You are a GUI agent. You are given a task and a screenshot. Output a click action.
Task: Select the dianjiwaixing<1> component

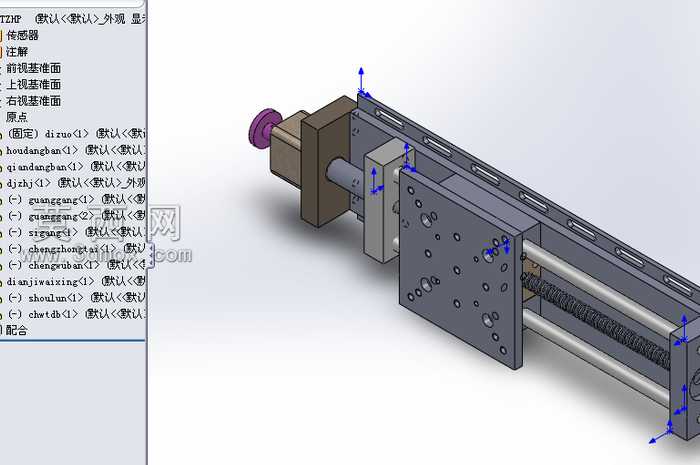tap(76, 282)
